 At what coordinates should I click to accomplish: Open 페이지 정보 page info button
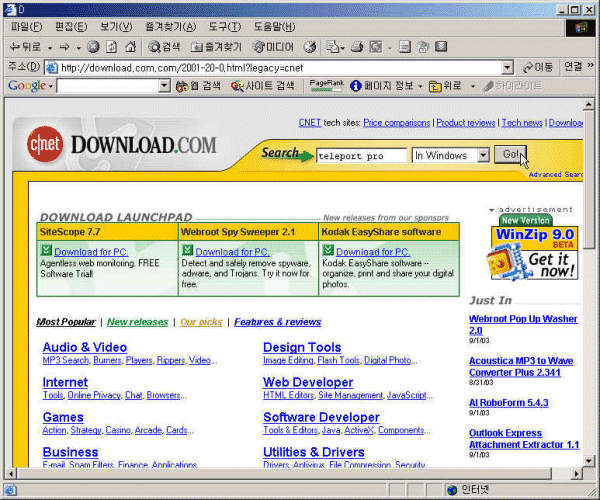point(381,86)
